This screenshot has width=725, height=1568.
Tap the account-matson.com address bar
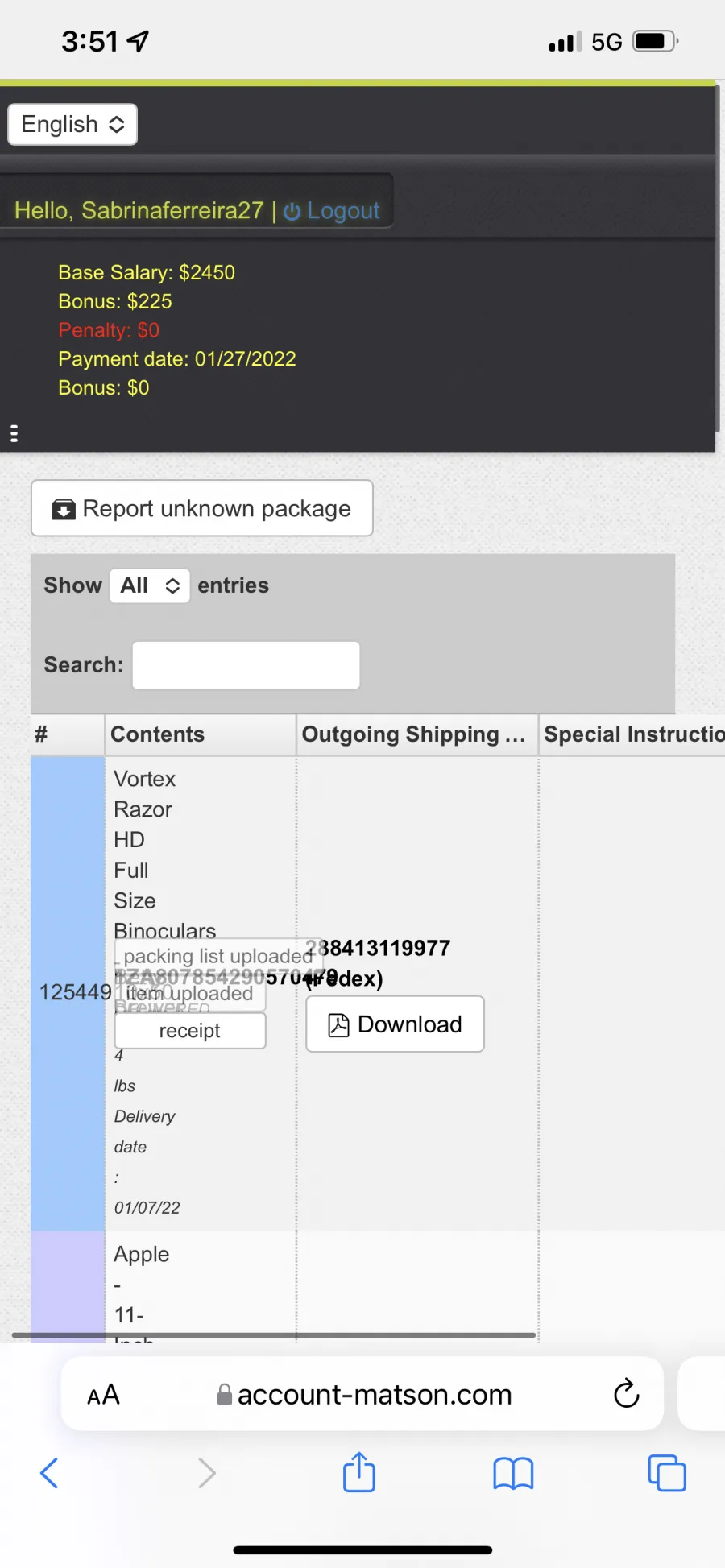pyautogui.click(x=362, y=1394)
